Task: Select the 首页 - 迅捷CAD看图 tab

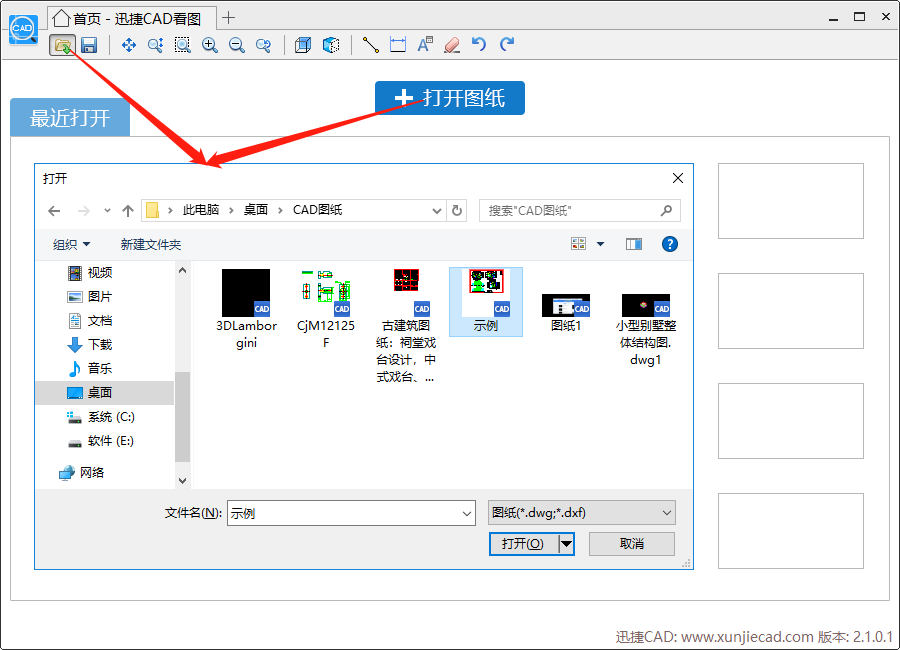Action: tap(132, 18)
